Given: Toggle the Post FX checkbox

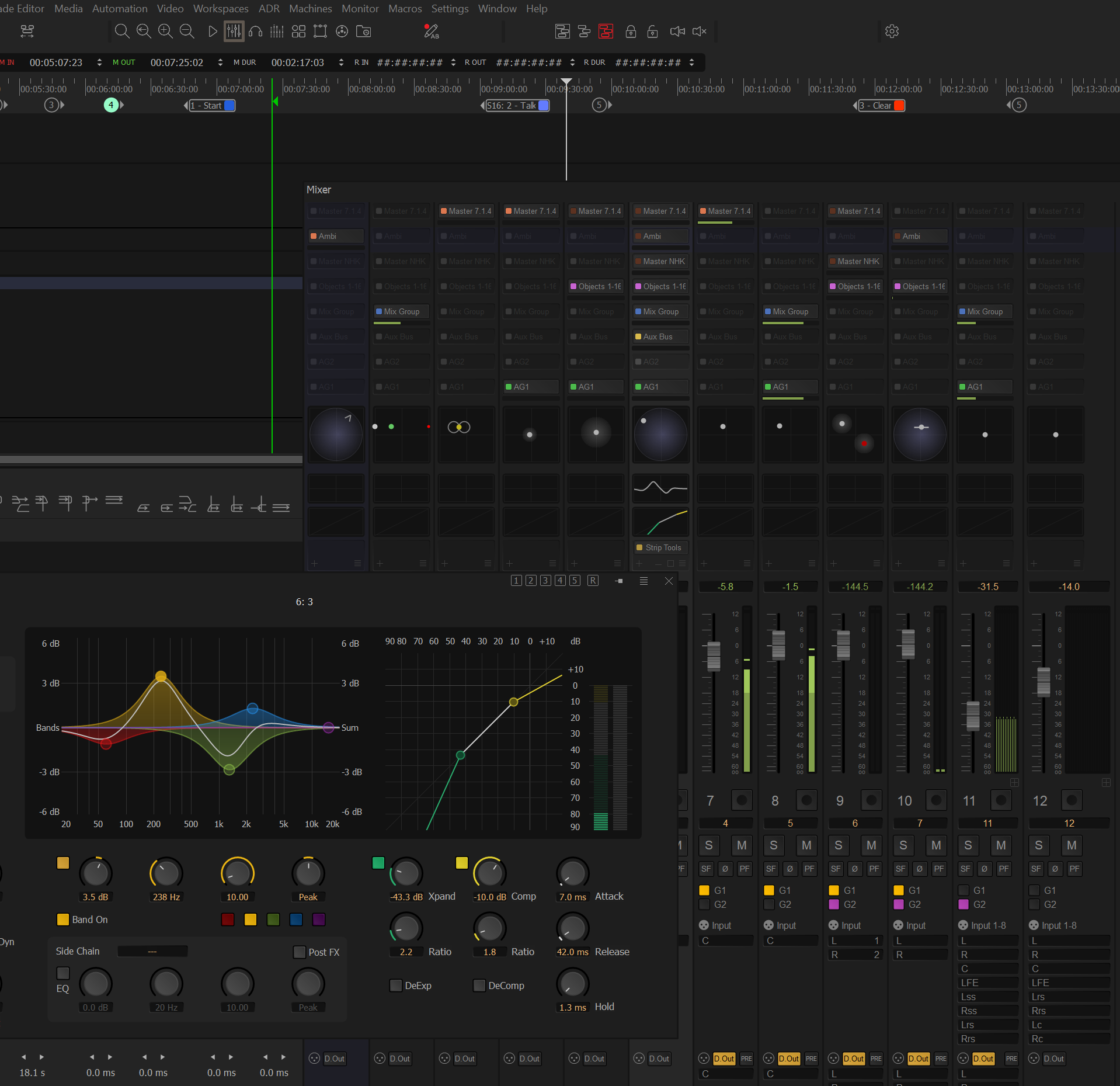Looking at the screenshot, I should click(298, 952).
